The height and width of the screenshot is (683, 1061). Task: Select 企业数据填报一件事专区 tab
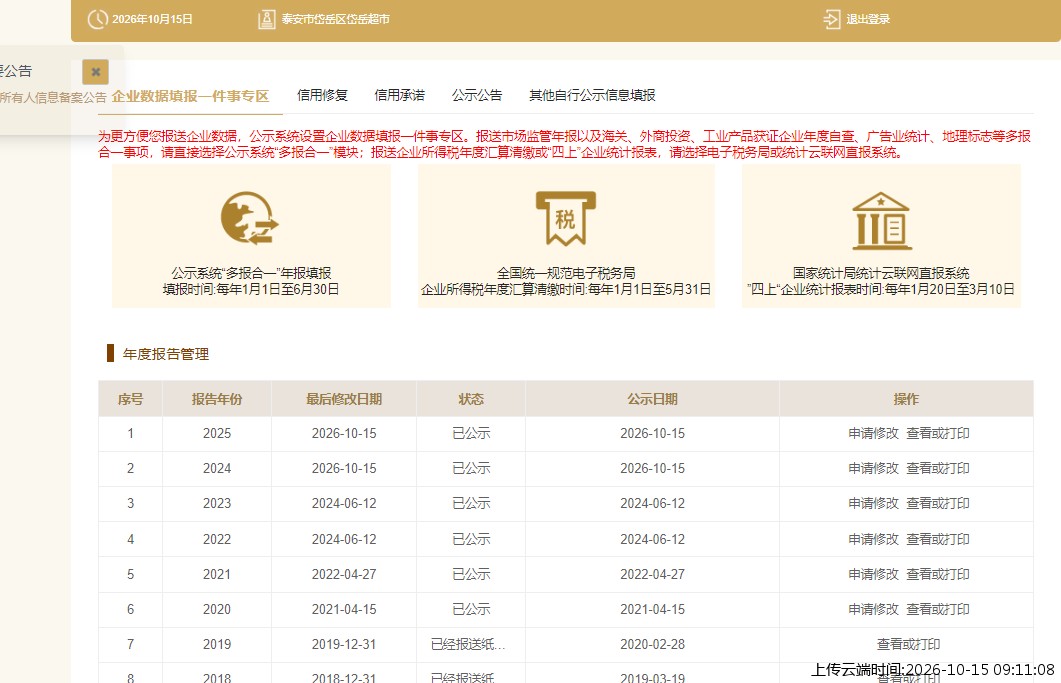click(x=190, y=96)
